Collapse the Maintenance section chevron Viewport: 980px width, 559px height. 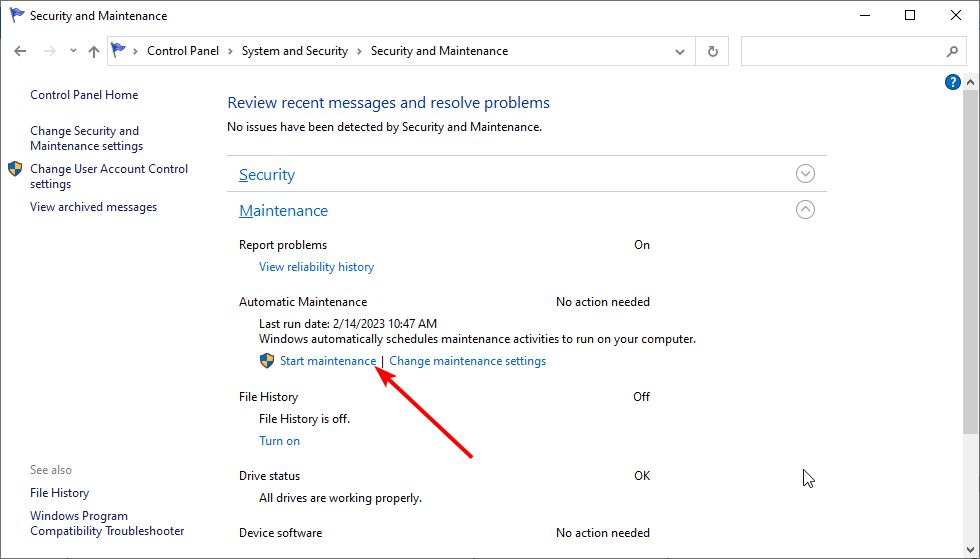tap(805, 209)
